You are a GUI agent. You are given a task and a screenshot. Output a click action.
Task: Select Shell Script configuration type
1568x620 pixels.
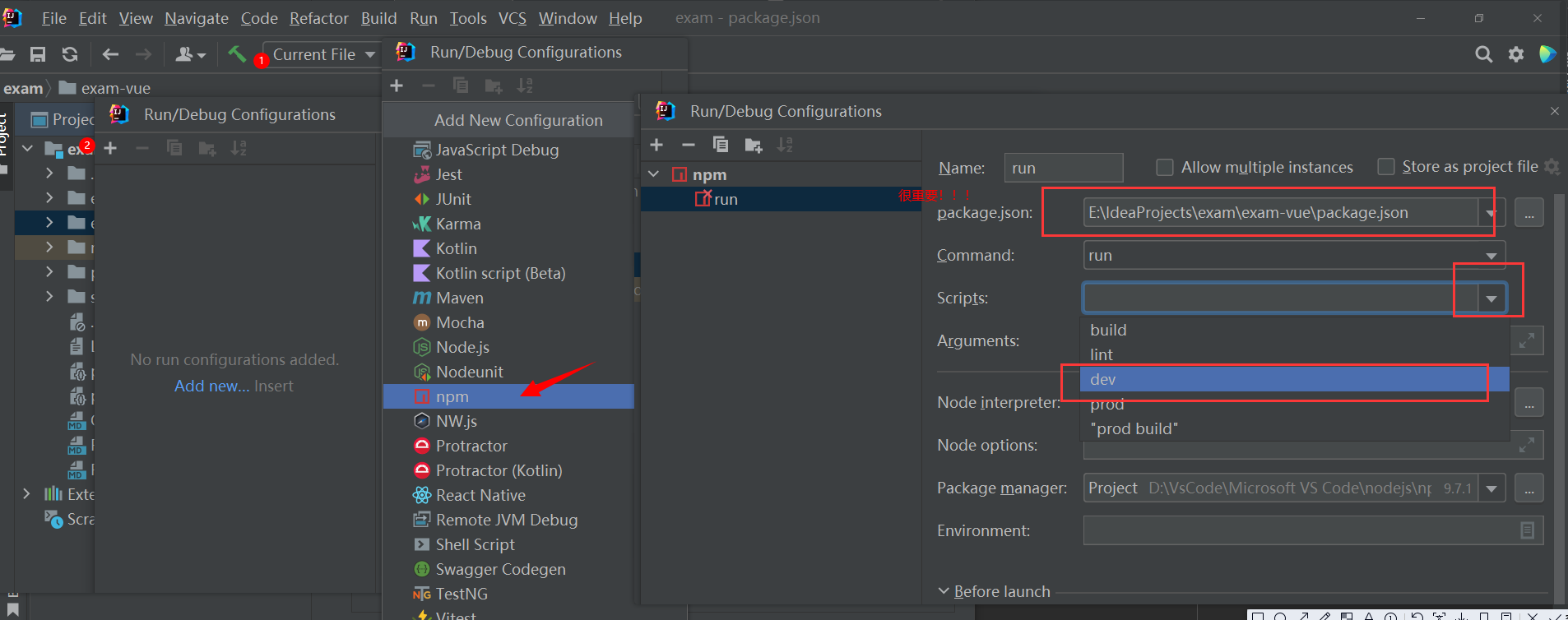tap(508, 544)
